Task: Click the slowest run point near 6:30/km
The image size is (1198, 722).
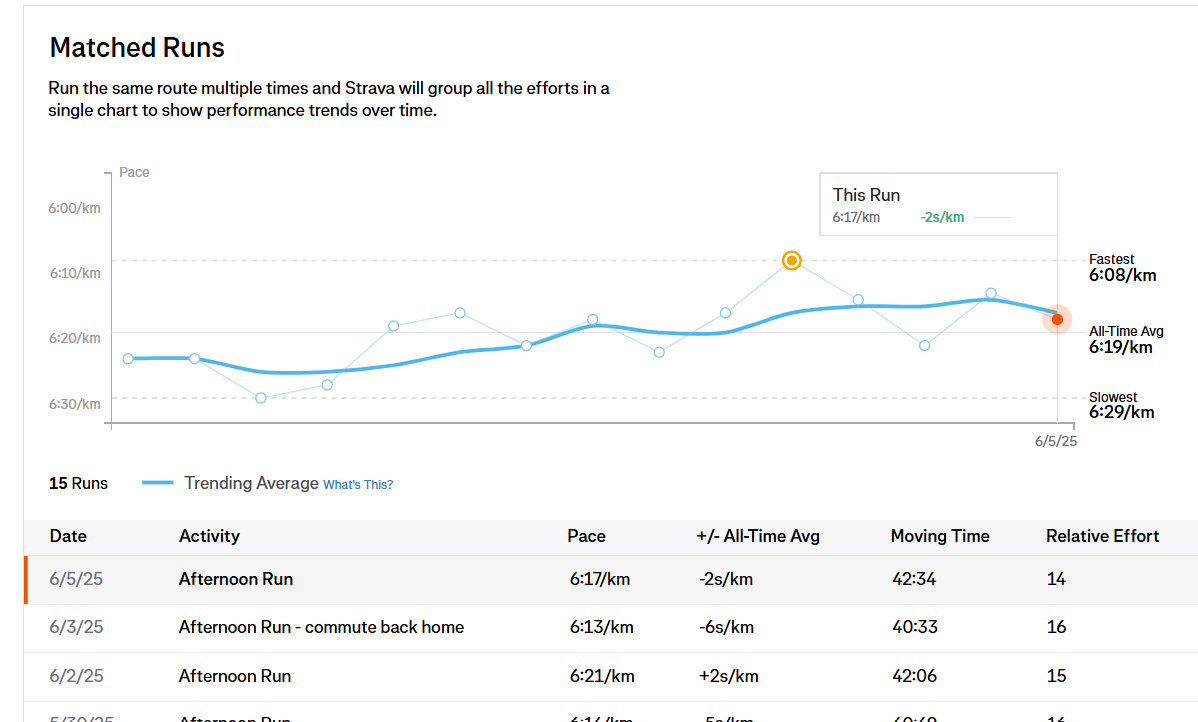Action: [261, 398]
